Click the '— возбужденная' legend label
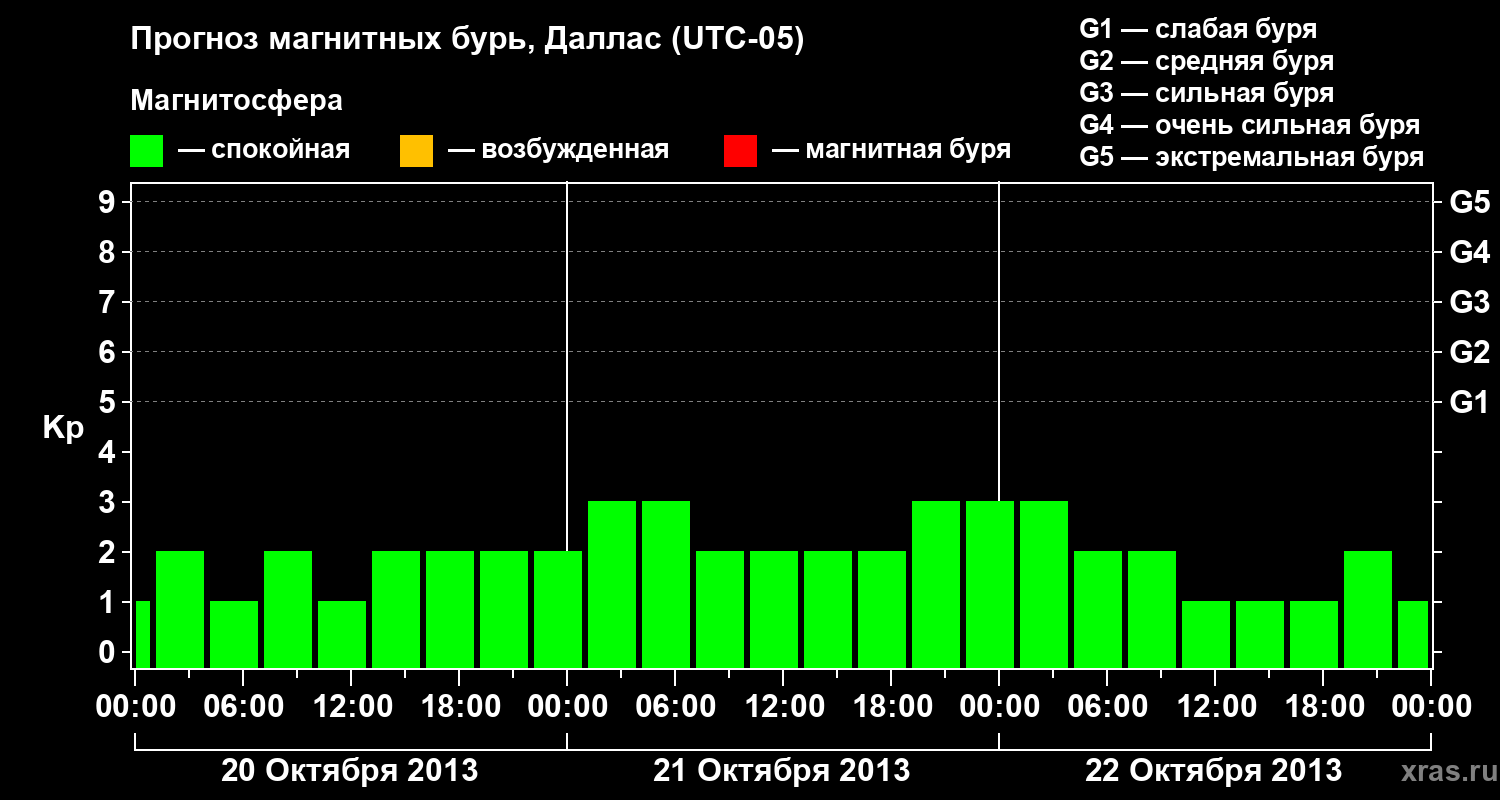Image resolution: width=1500 pixels, height=800 pixels. [558, 150]
